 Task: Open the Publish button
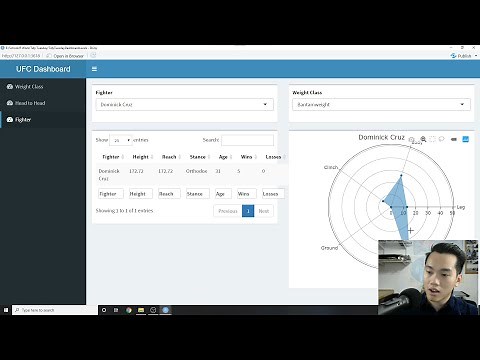coord(461,56)
